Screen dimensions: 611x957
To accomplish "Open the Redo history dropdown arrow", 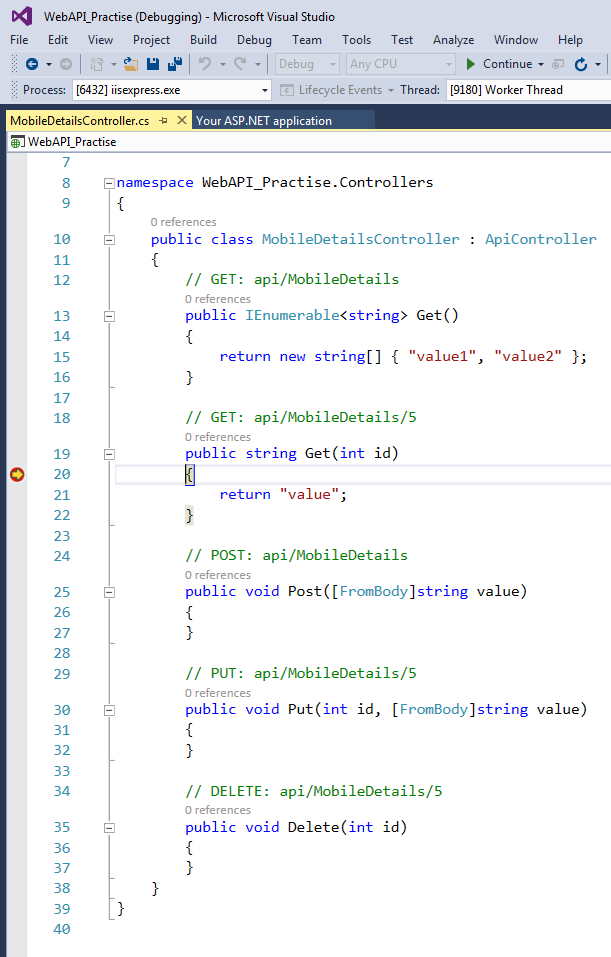I will click(x=258, y=64).
